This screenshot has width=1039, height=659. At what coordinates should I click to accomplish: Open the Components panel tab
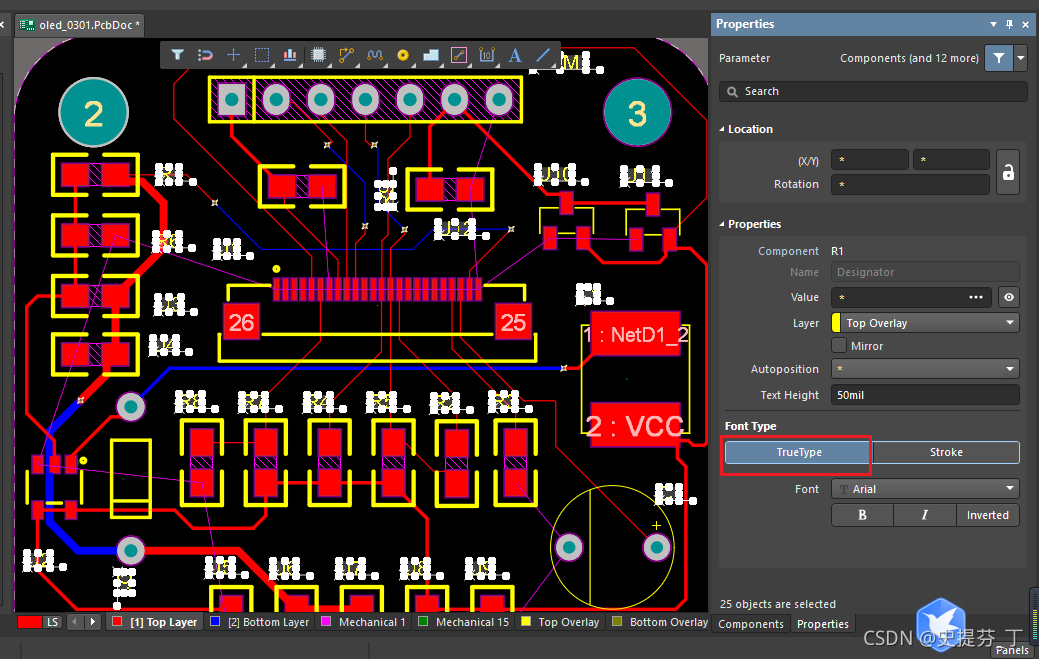751,624
